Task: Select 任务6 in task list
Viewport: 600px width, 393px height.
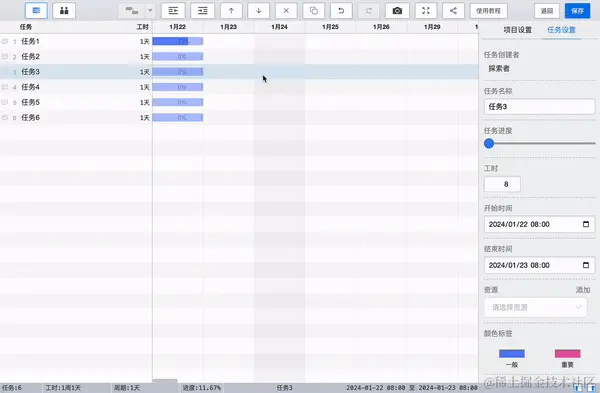Action: pos(30,117)
